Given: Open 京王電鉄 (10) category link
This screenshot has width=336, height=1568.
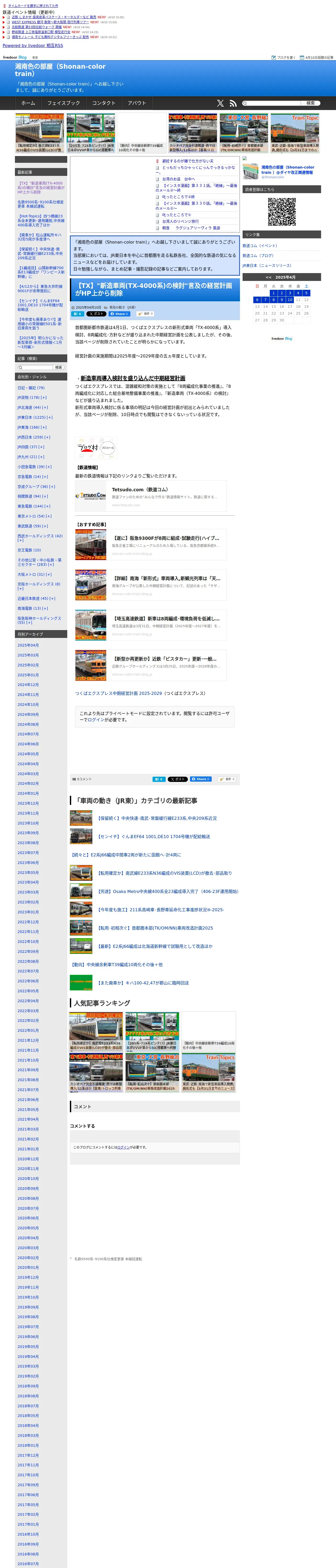Looking at the screenshot, I should pos(29,550).
